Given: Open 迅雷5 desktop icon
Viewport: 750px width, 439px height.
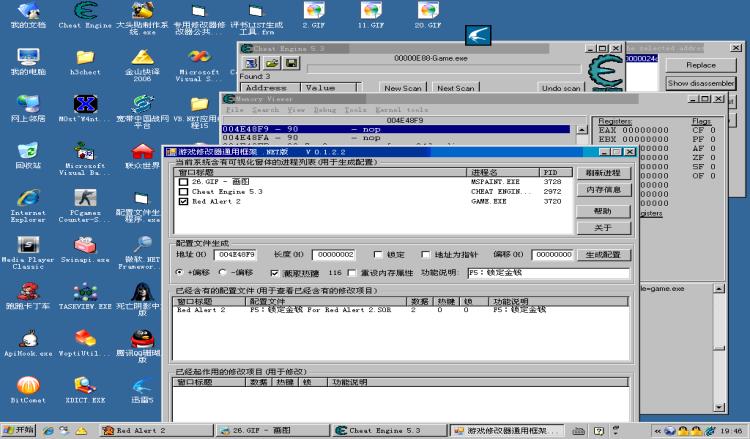Looking at the screenshot, I should click(x=142, y=389).
